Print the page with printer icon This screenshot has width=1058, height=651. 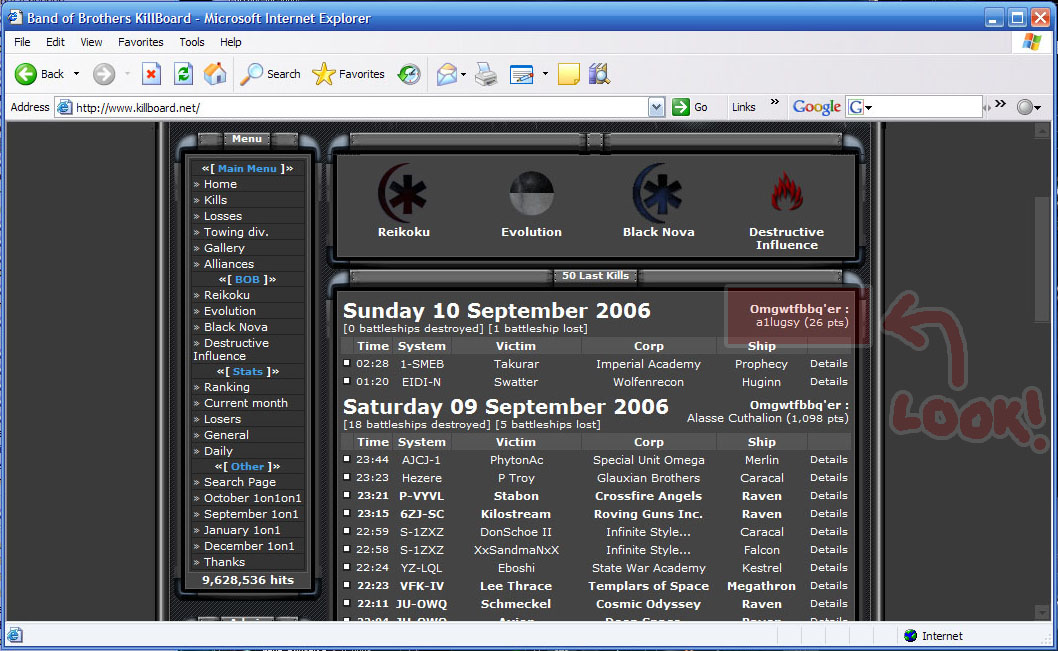coord(486,74)
